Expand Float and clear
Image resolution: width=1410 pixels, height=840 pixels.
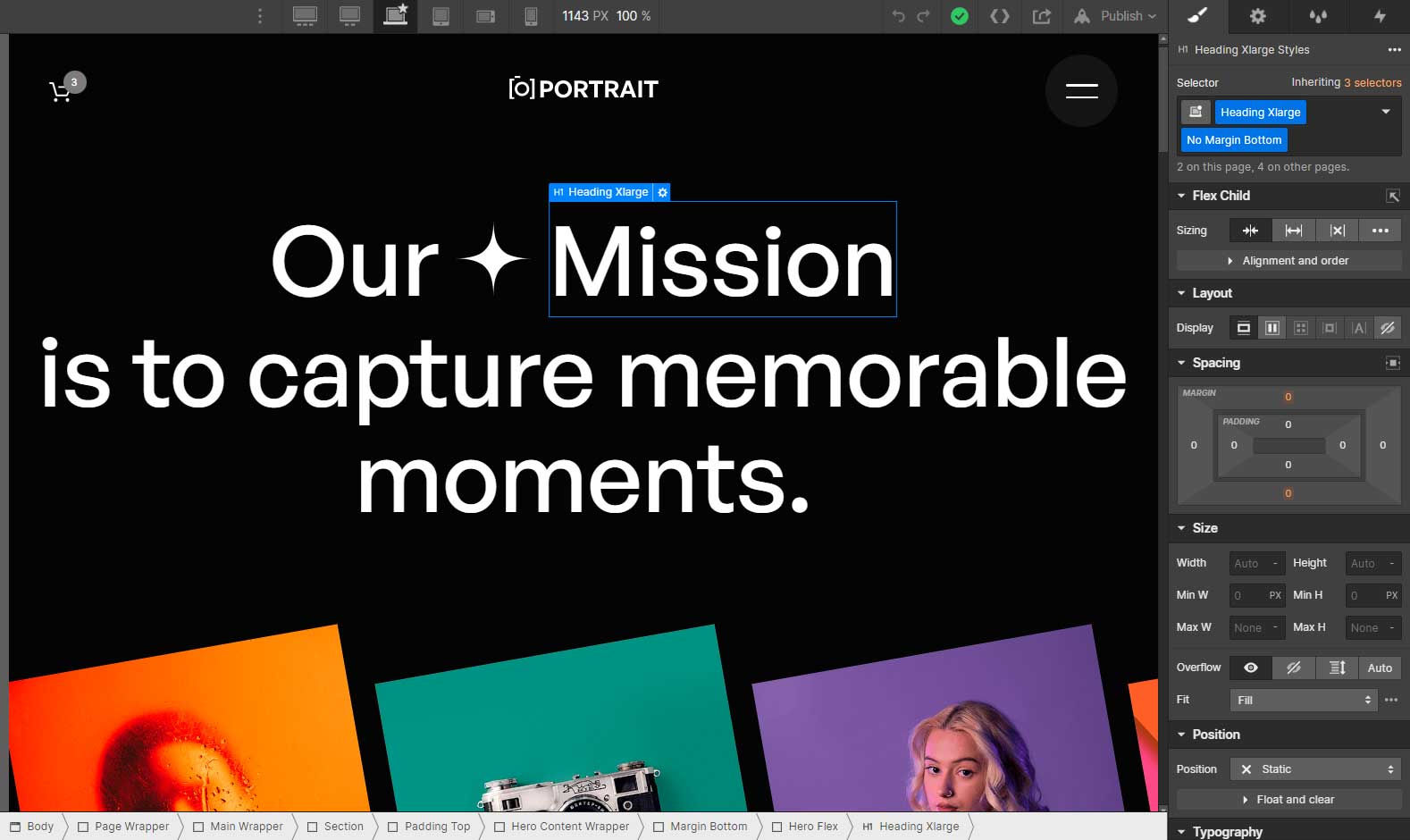coord(1288,800)
